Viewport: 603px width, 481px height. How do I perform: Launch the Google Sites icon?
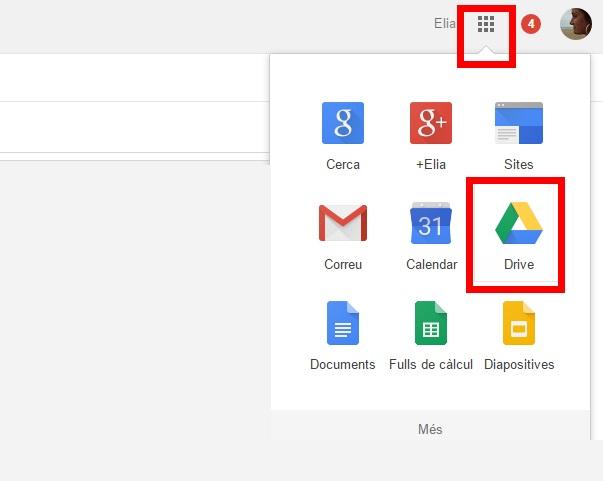pos(518,123)
